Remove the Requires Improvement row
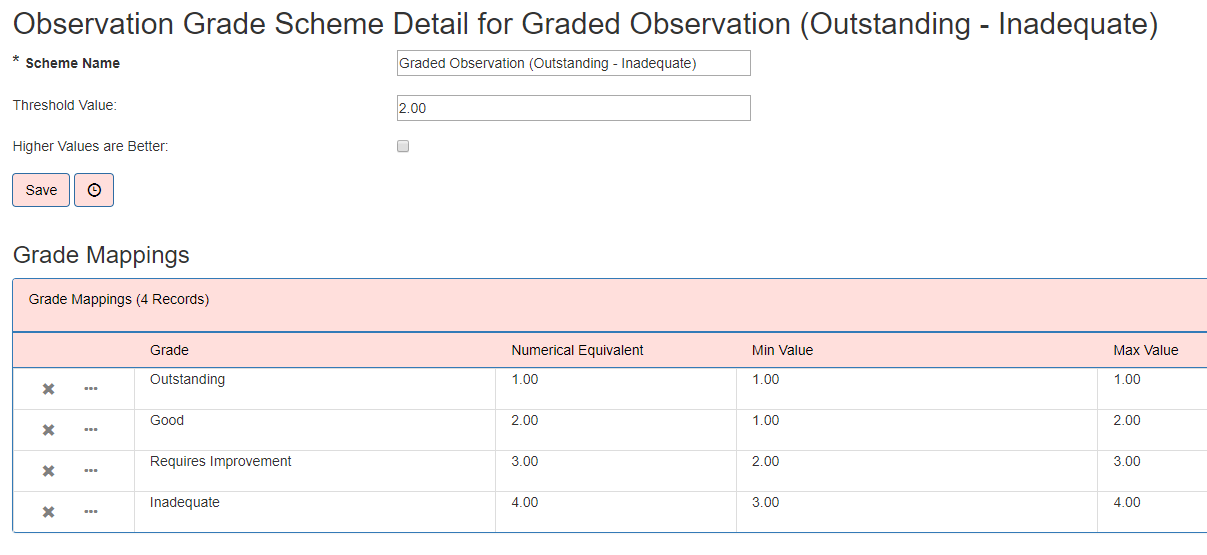This screenshot has width=1207, height=555. pyautogui.click(x=48, y=471)
